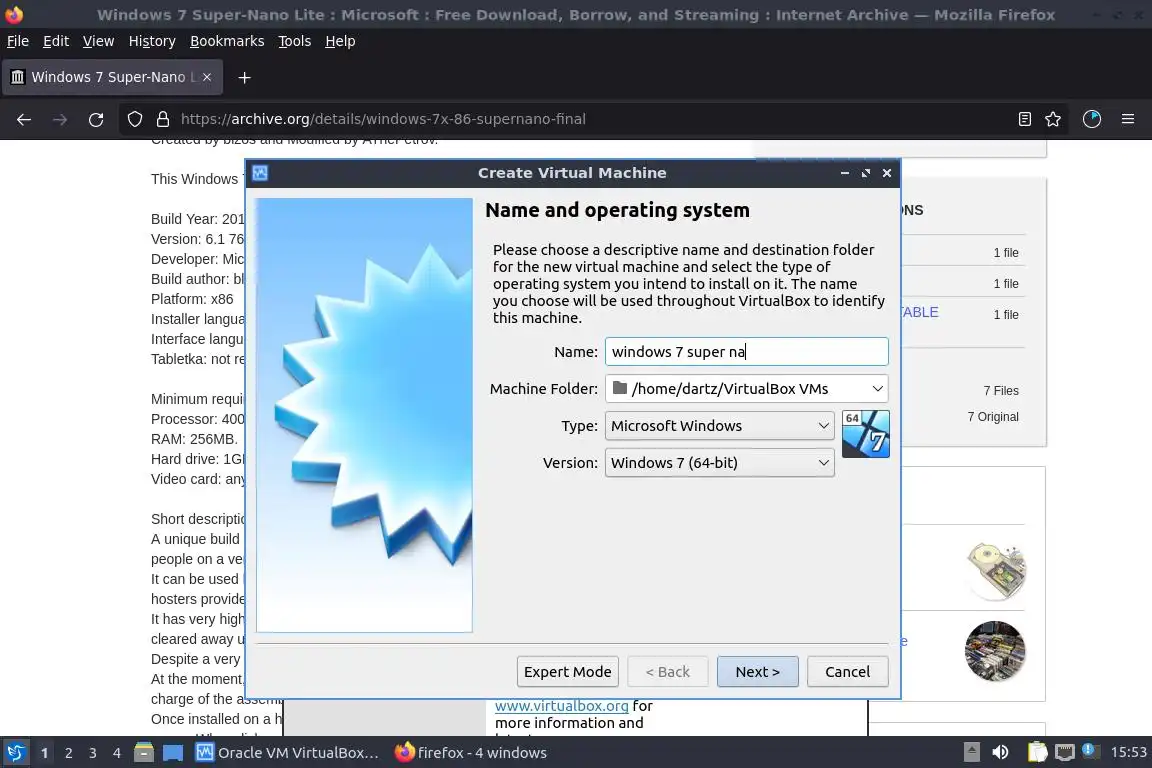Open the Version dropdown showing Windows 7 (64-bit)
1152x768 pixels.
[x=719, y=463]
